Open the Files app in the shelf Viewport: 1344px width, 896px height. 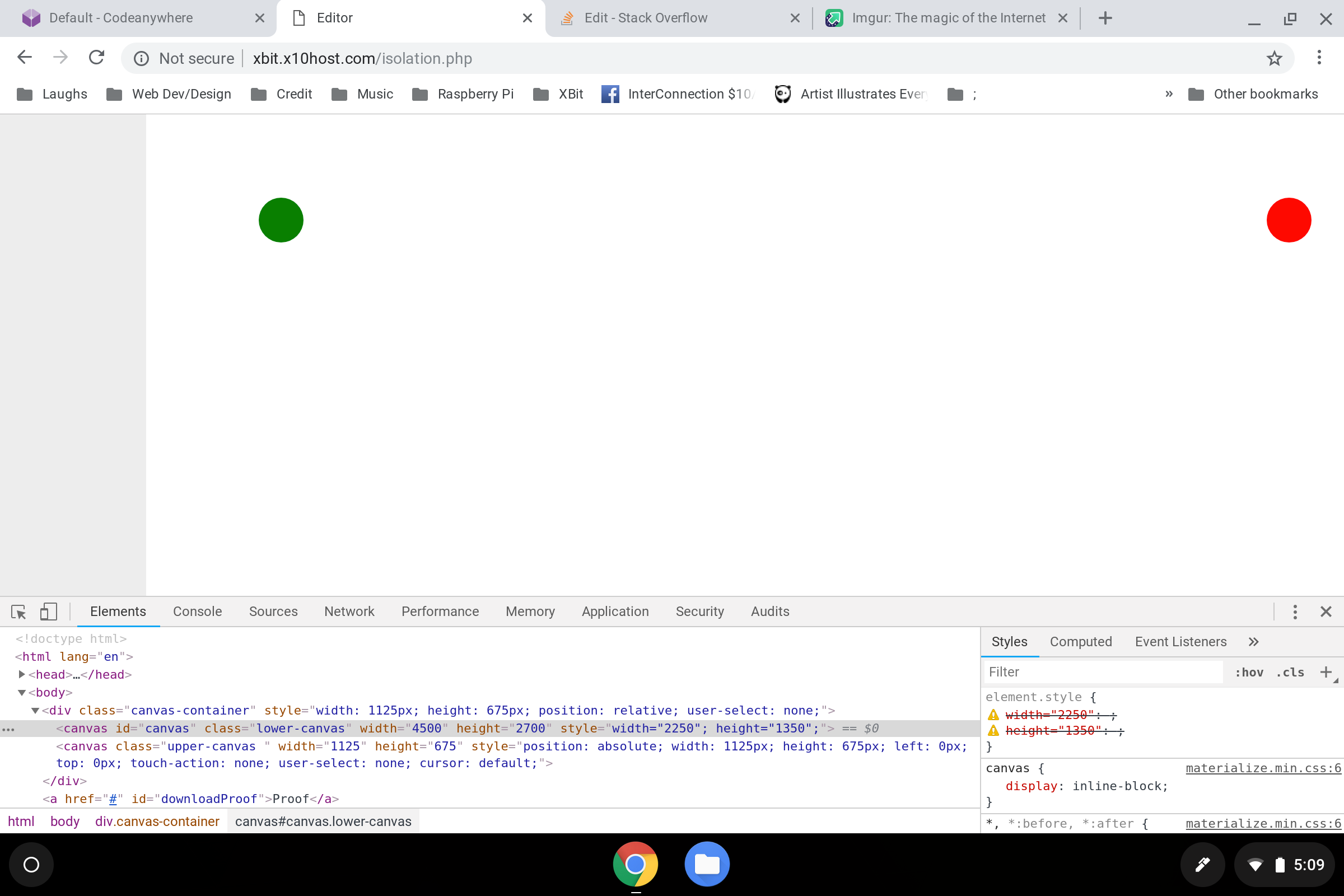tap(707, 864)
